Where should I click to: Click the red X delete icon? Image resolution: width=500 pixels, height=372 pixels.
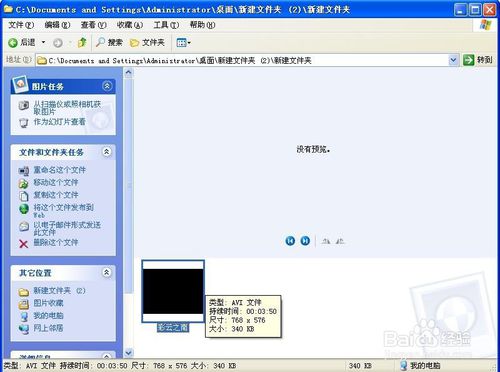click(x=23, y=244)
